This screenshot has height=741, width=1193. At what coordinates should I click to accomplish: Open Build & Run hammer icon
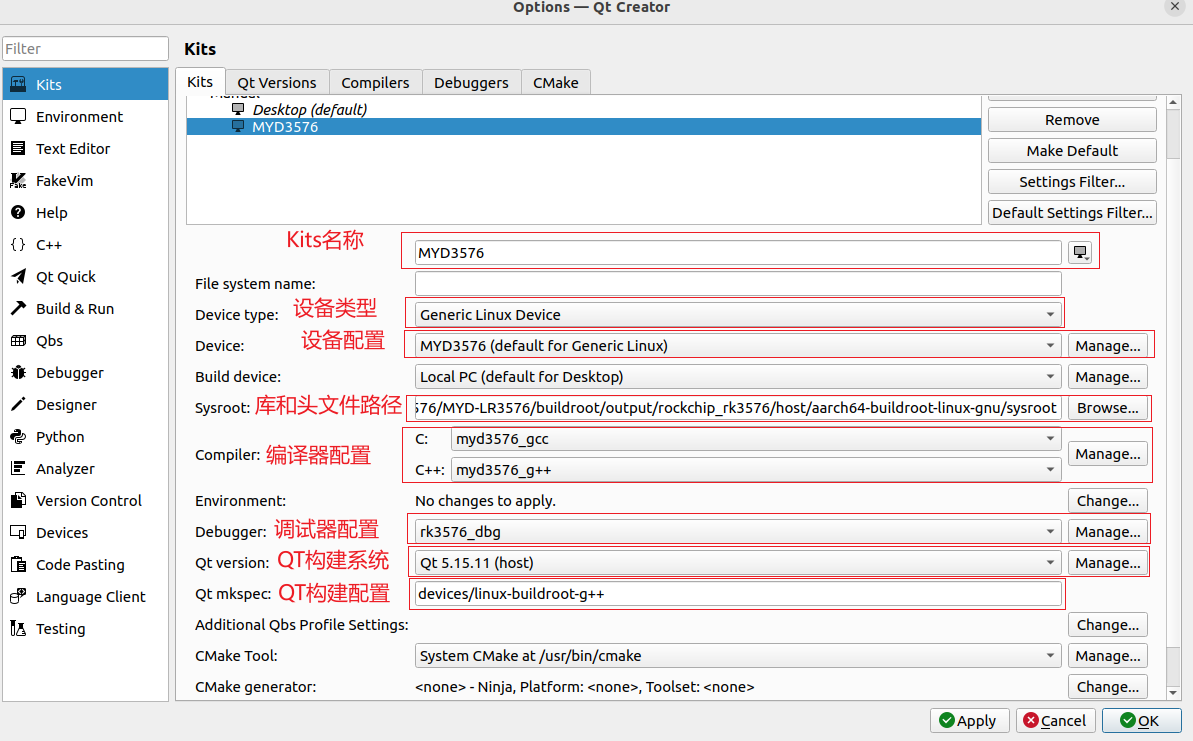pyautogui.click(x=18, y=308)
